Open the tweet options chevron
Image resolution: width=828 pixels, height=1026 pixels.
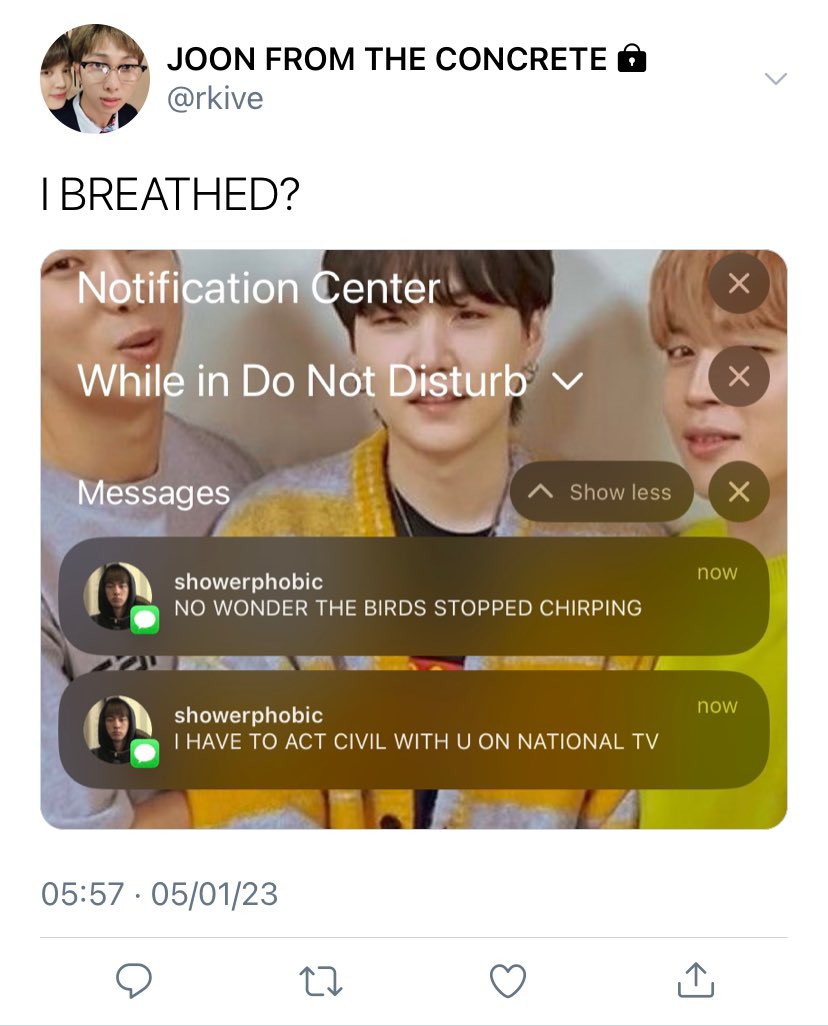(776, 79)
